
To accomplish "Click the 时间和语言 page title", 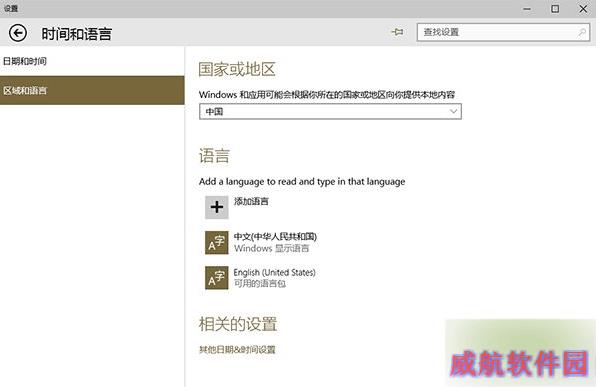I will (77, 34).
